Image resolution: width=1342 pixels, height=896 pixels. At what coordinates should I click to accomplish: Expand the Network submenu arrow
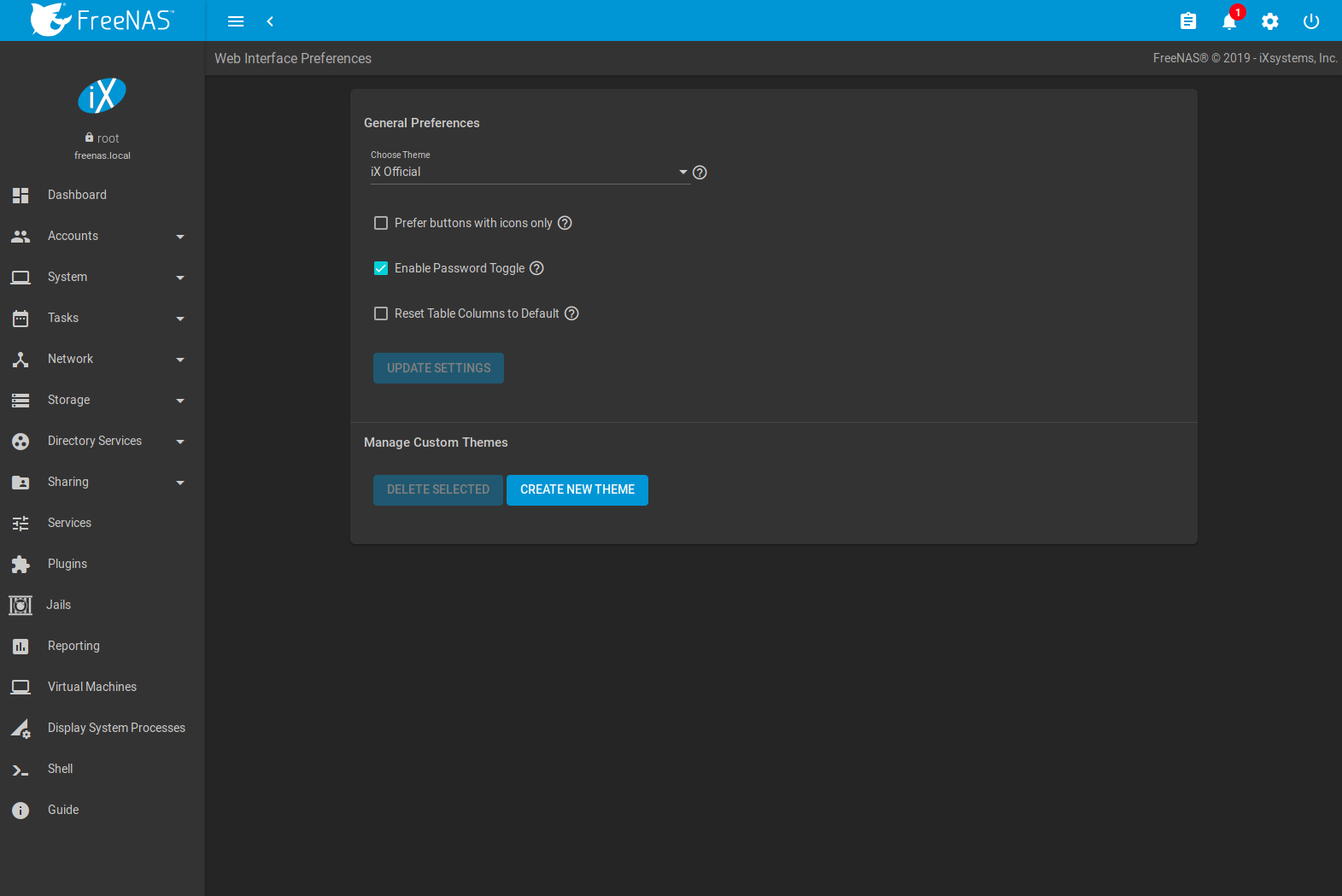click(x=180, y=360)
